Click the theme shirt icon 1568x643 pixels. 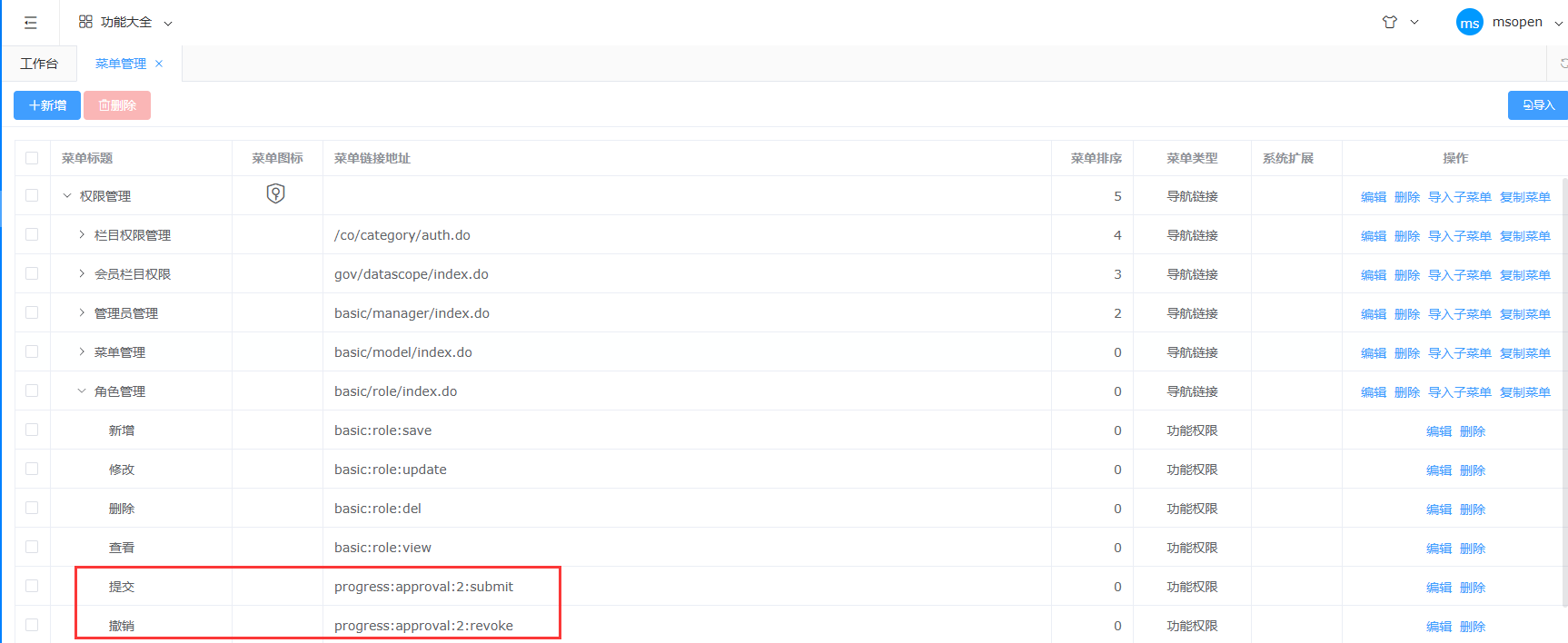tap(1389, 22)
